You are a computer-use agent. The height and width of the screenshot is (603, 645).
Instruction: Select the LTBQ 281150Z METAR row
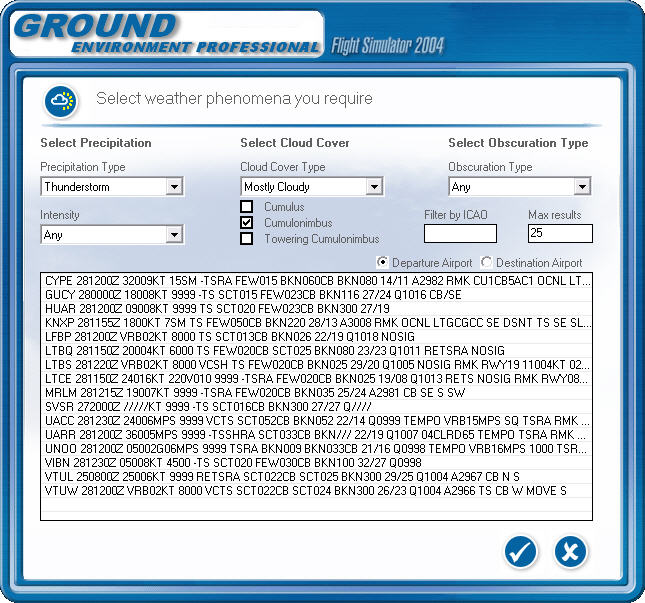point(317,351)
